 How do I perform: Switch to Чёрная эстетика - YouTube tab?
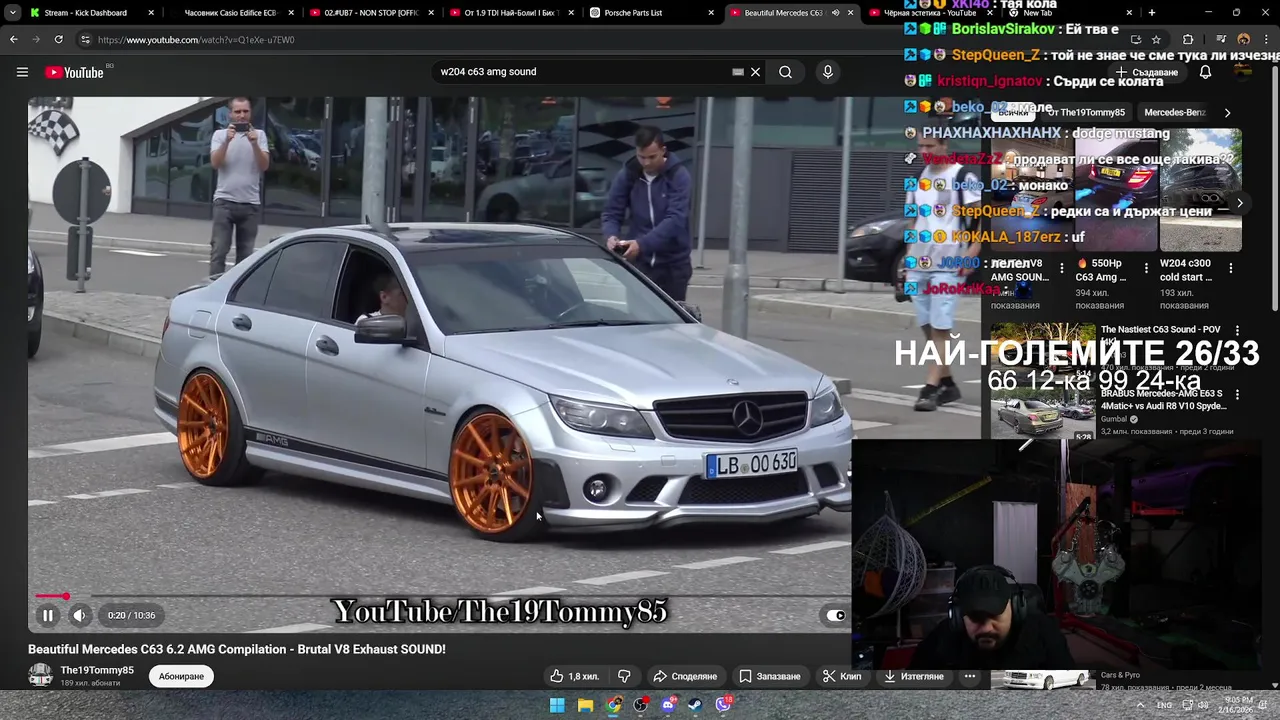coord(929,13)
